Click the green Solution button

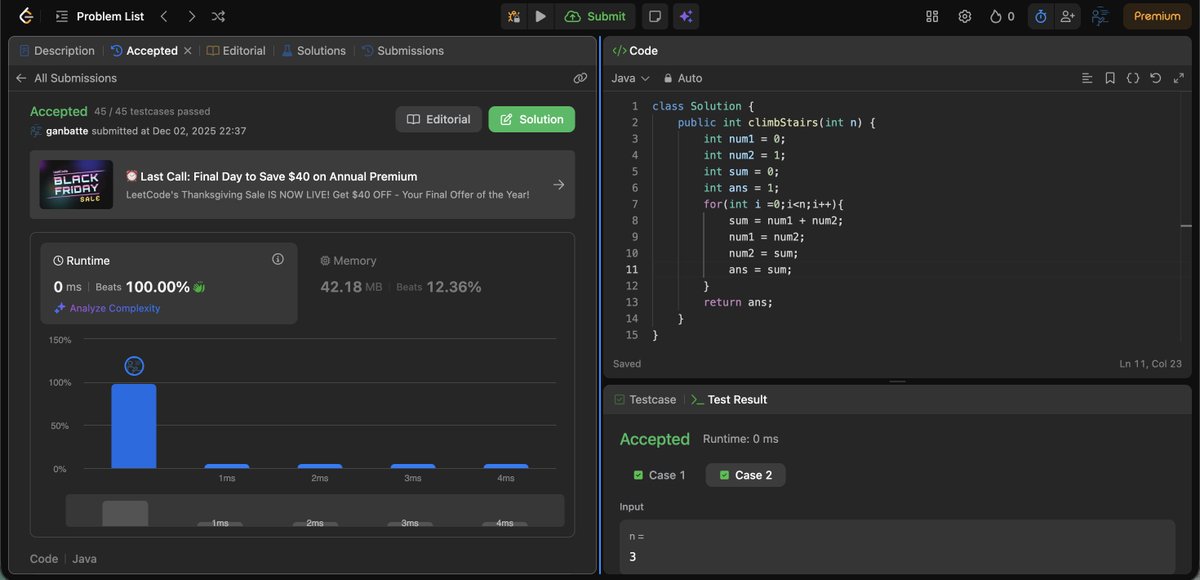pyautogui.click(x=532, y=119)
